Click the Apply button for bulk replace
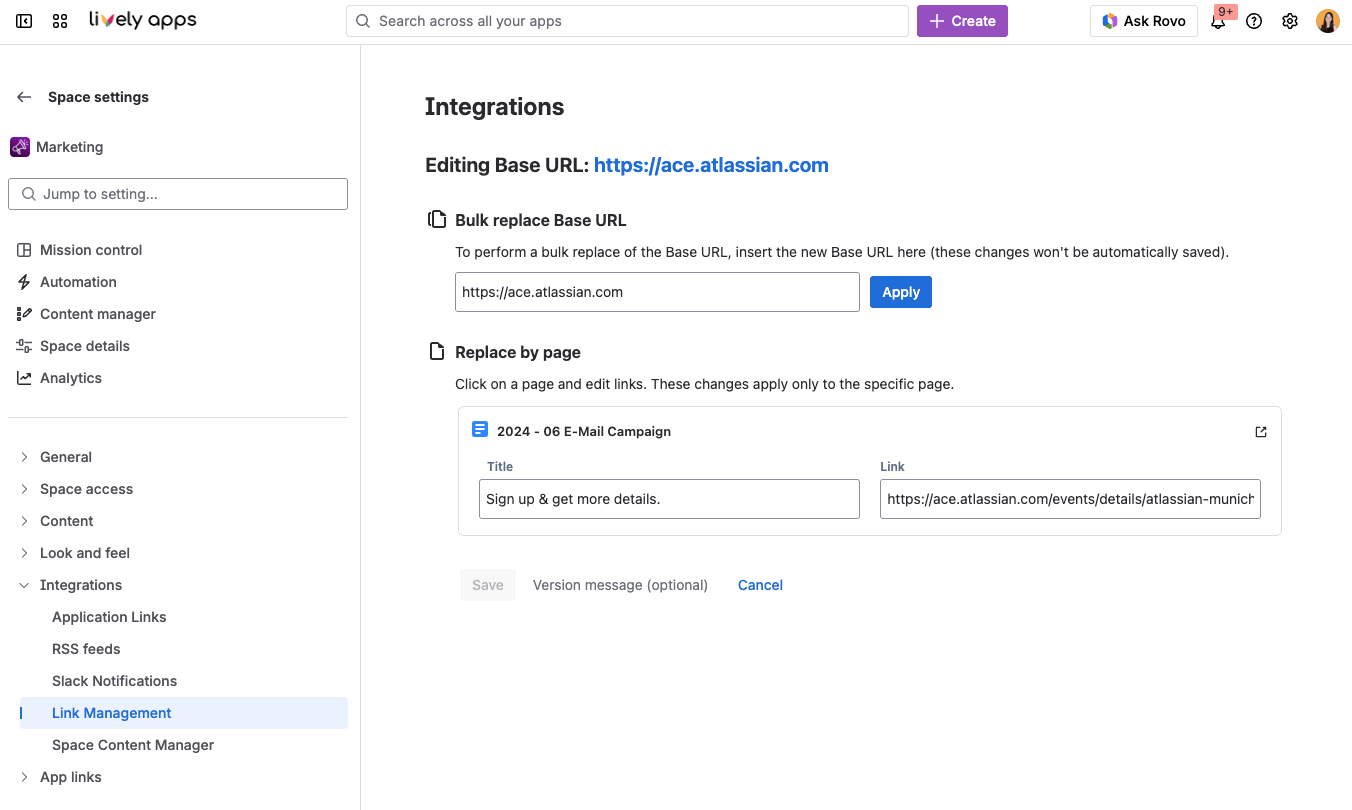This screenshot has height=810, width=1352. click(x=900, y=292)
